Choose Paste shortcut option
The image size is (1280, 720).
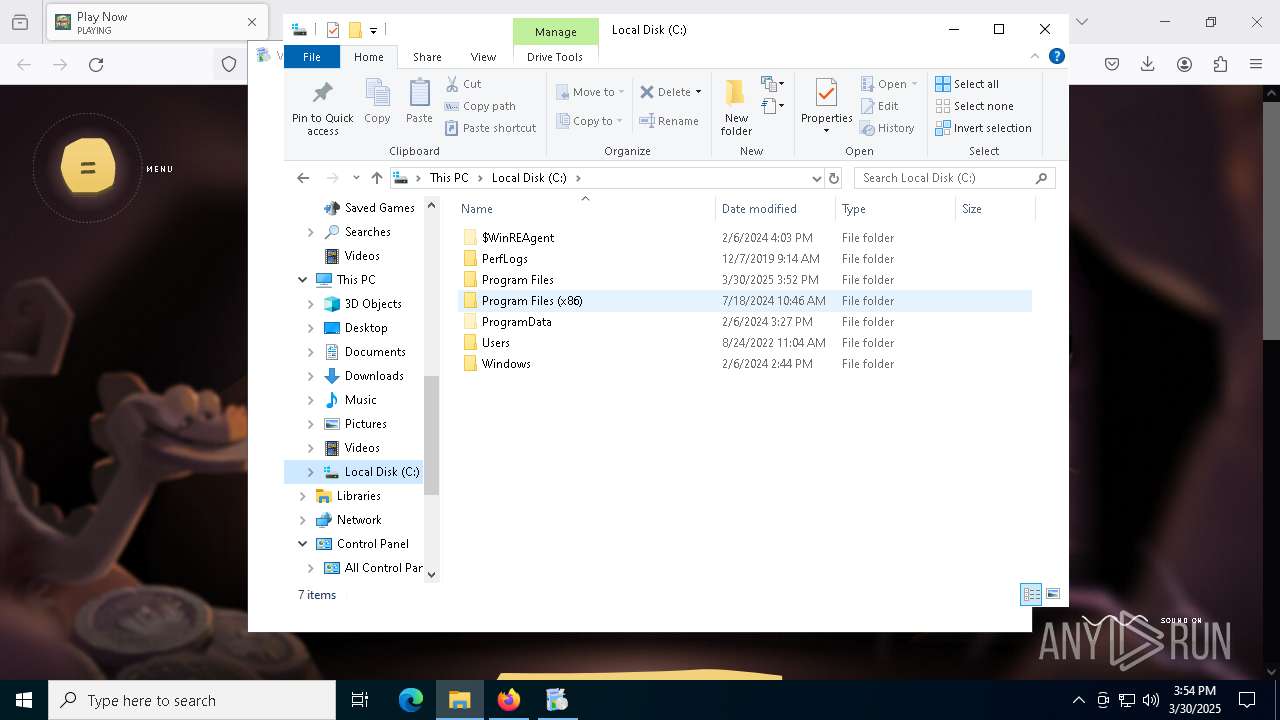[x=490, y=128]
